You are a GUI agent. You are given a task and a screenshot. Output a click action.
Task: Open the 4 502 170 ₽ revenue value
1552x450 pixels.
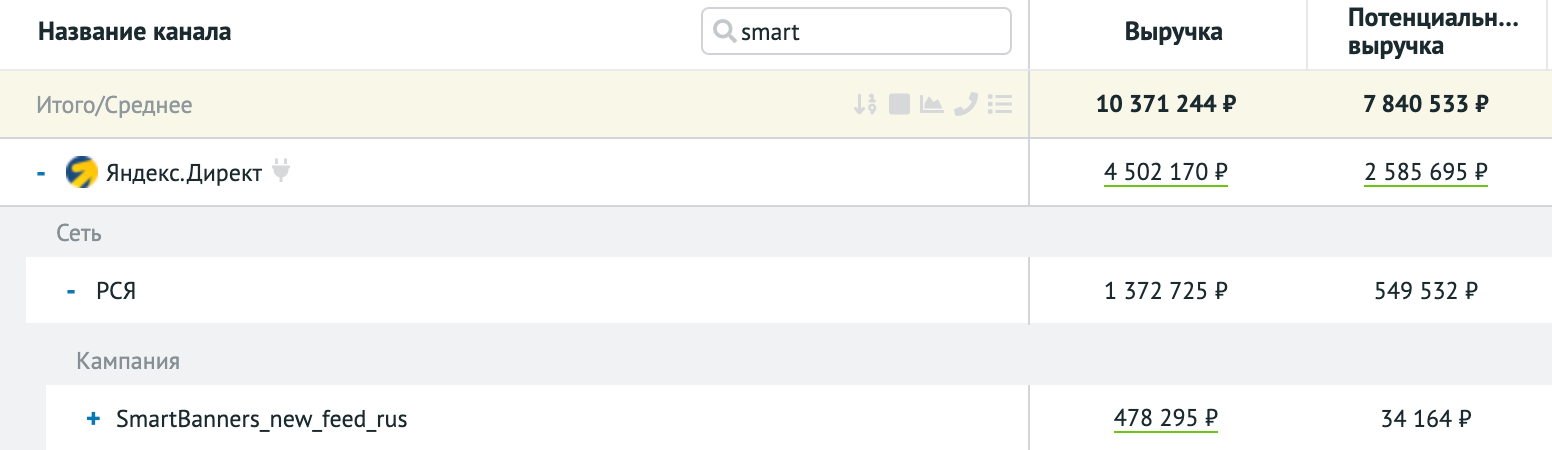pos(1165,173)
